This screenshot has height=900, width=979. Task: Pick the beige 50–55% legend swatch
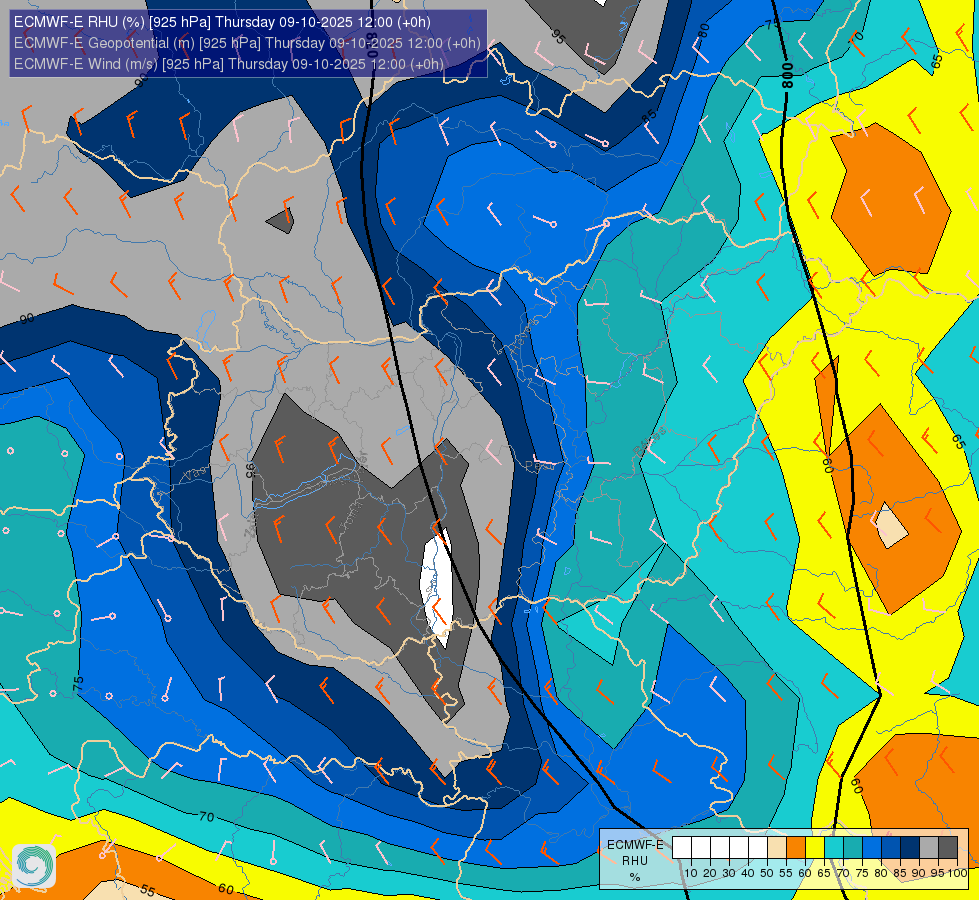777,848
